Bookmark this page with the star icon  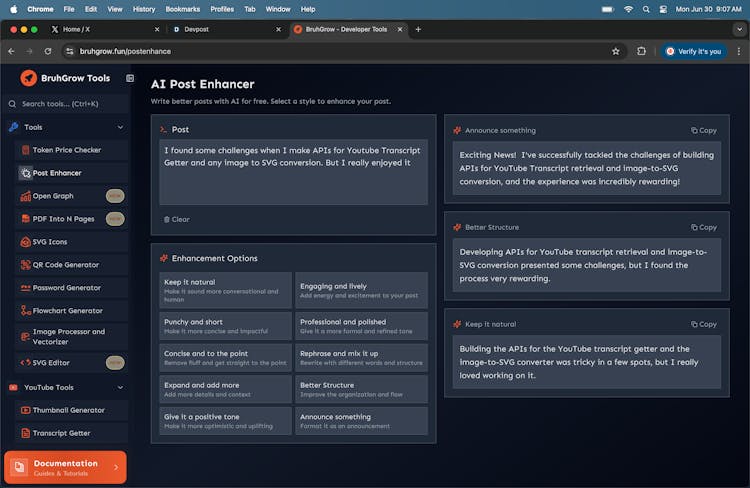coord(616,51)
